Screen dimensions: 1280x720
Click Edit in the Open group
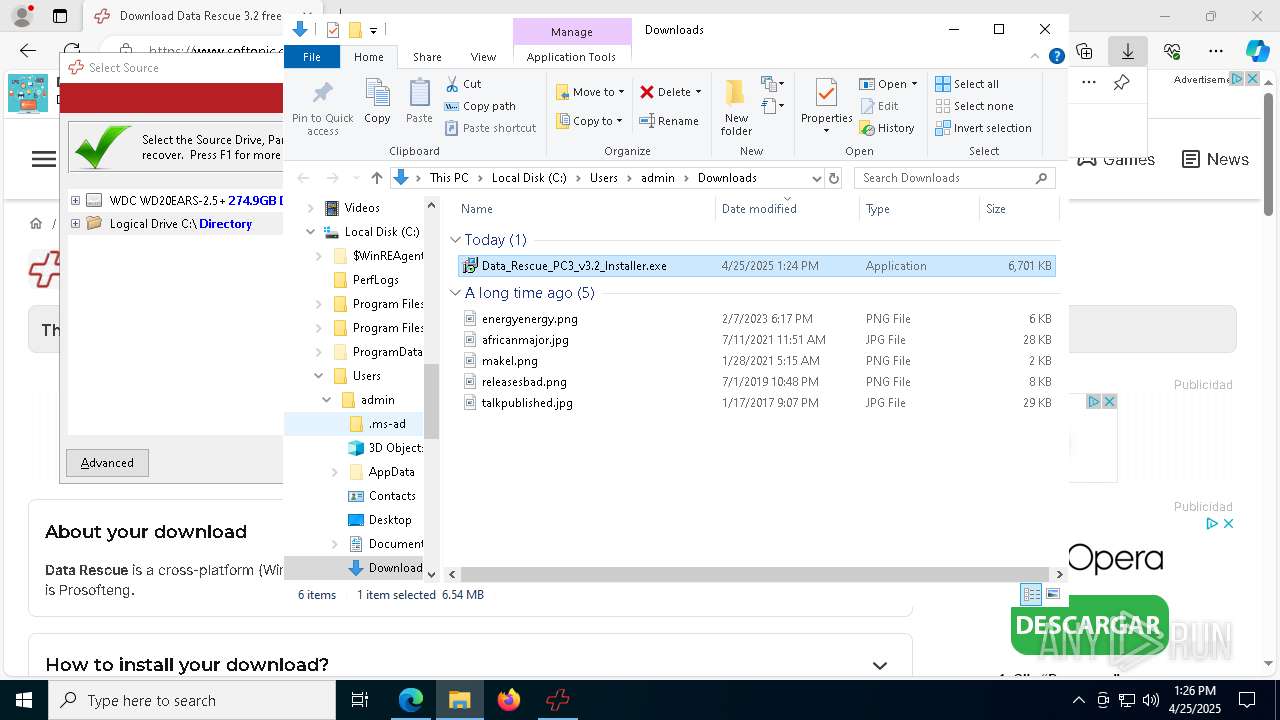point(879,106)
